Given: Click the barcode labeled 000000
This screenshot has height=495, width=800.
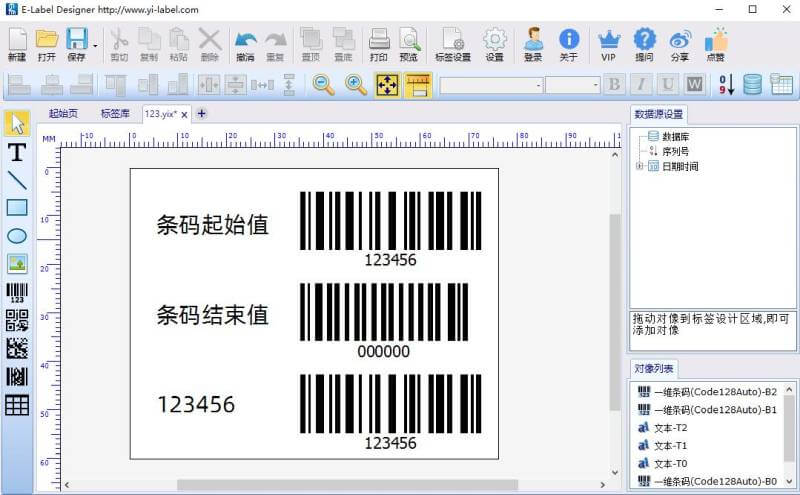Looking at the screenshot, I should 384,321.
